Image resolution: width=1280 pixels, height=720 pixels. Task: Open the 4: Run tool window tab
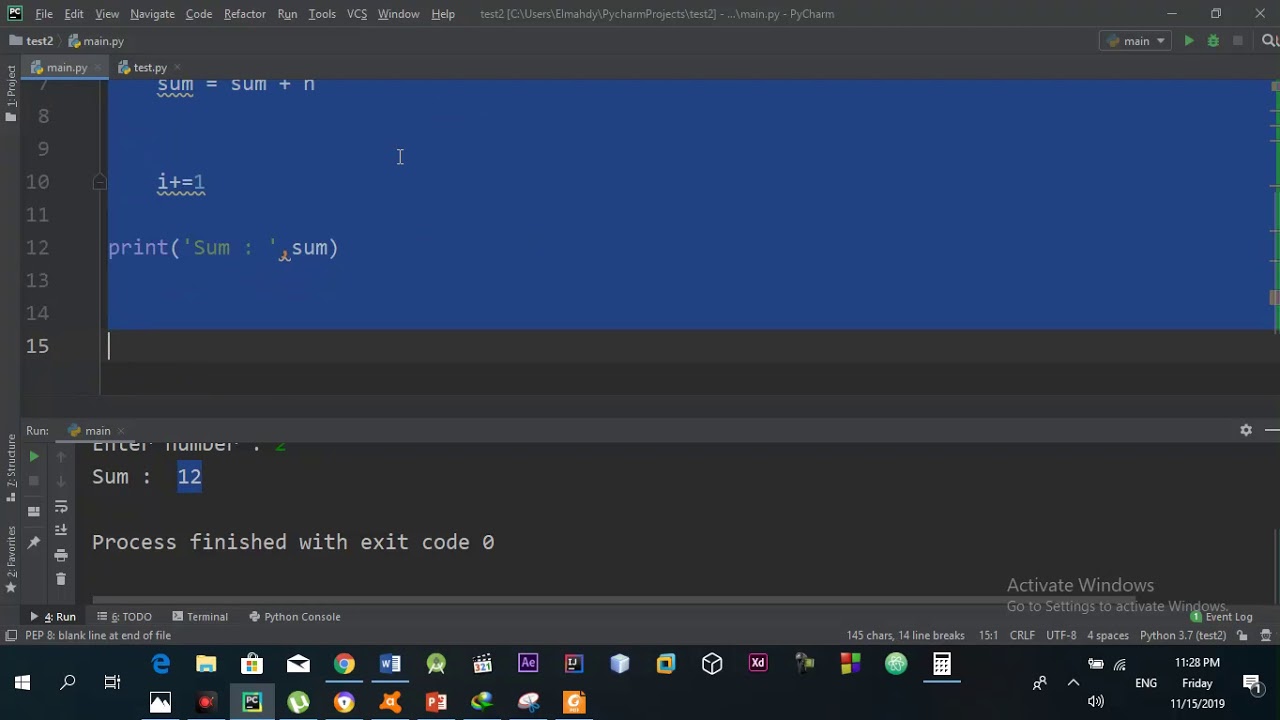54,617
